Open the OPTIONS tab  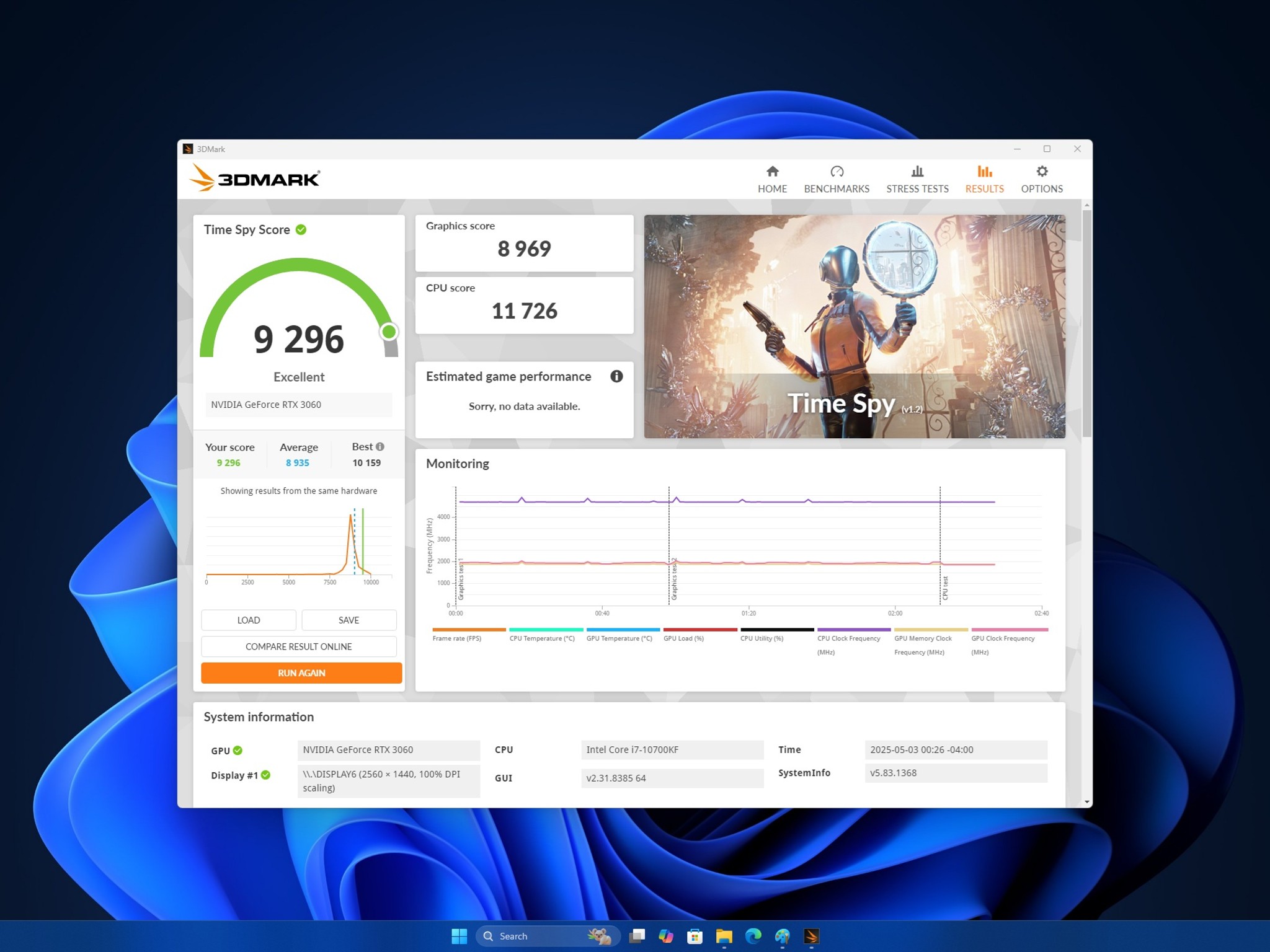point(1042,180)
